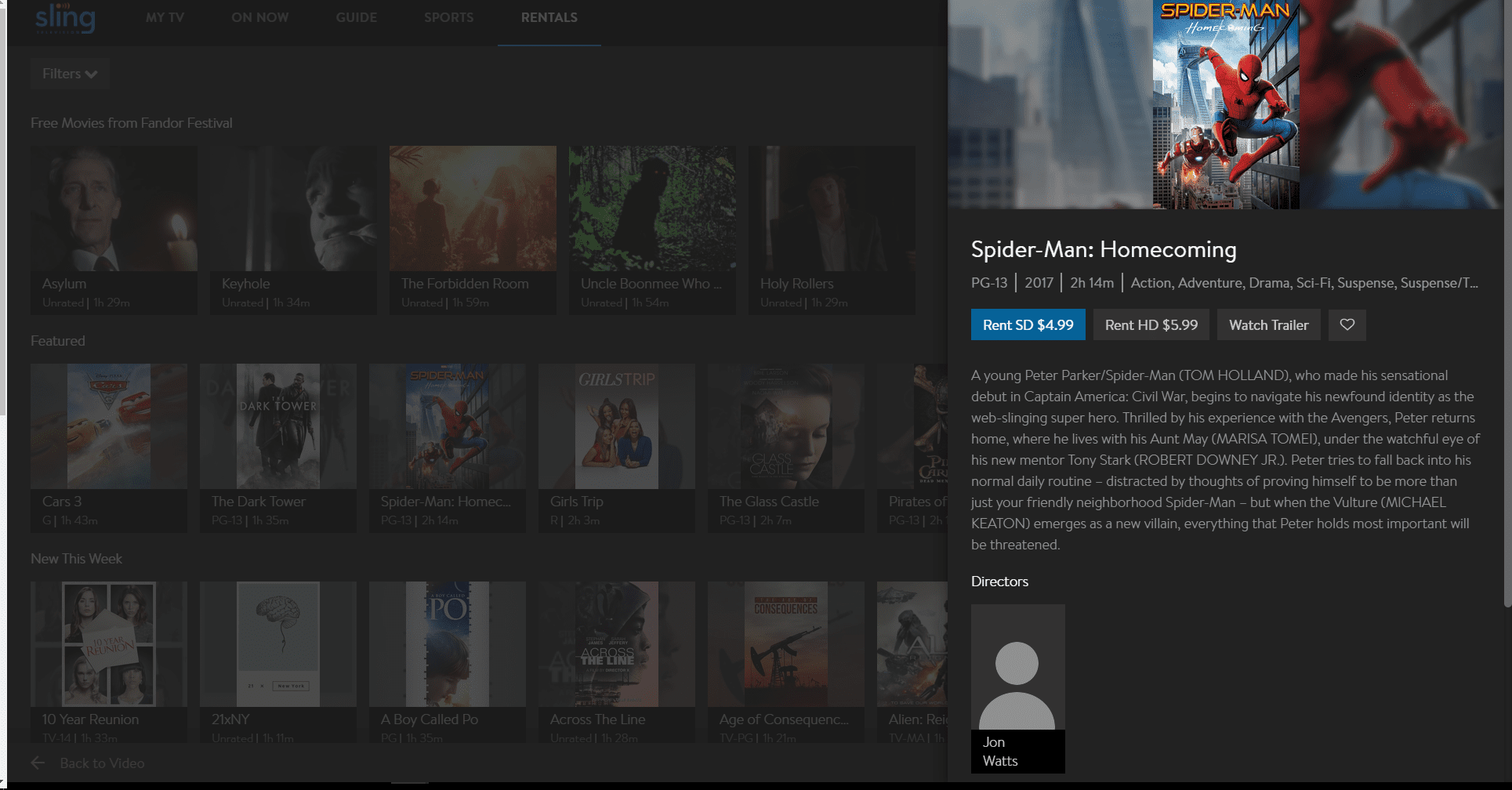Viewport: 1512px width, 790px height.
Task: Switch to the ON NOW tab
Action: tap(259, 17)
